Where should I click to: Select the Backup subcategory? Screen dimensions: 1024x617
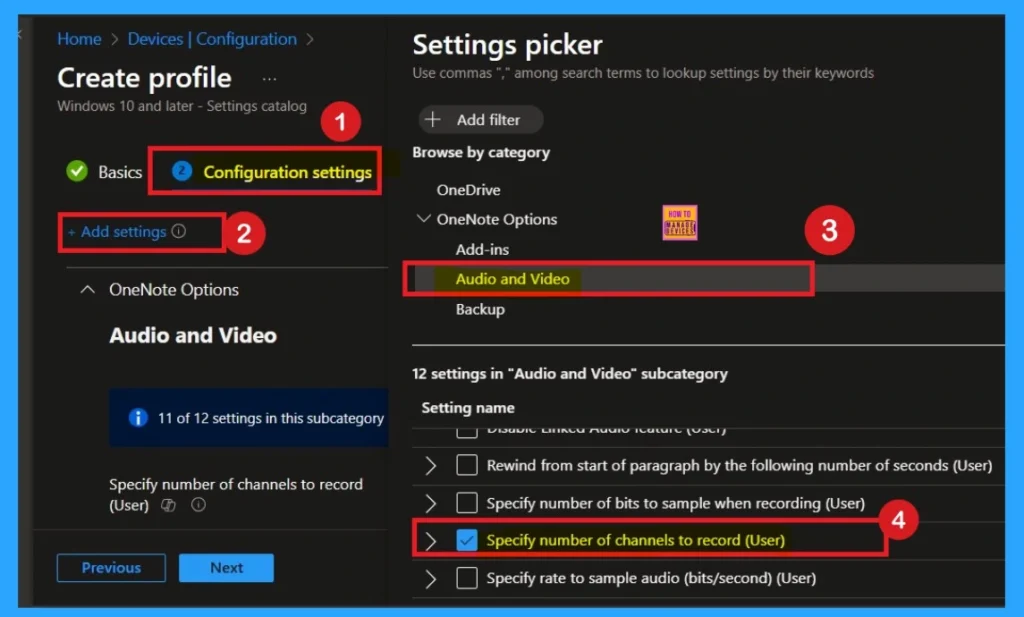point(480,309)
